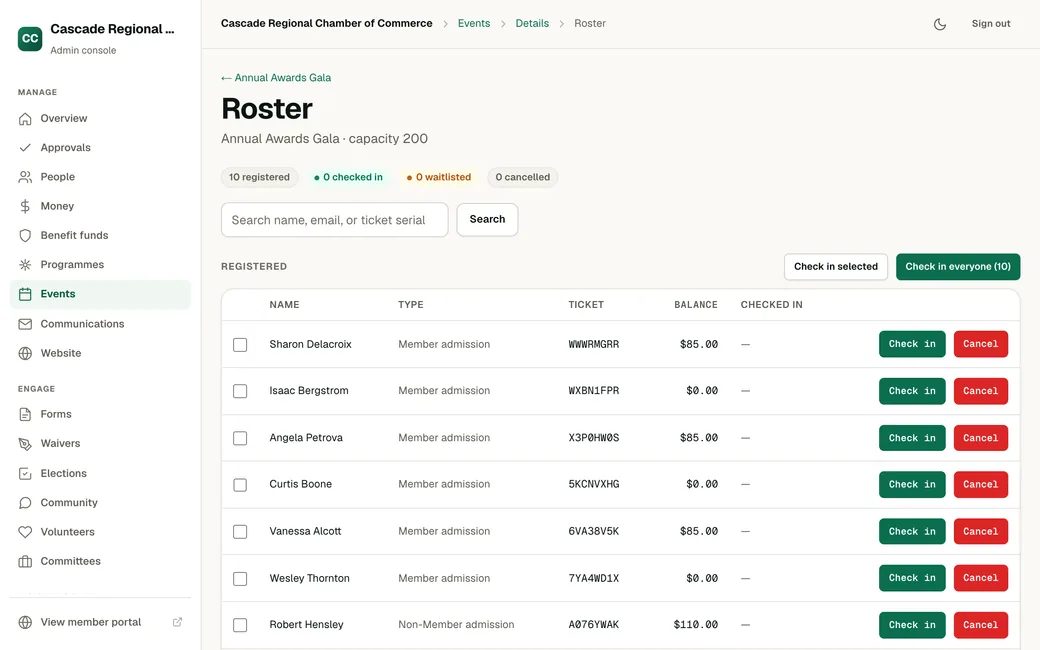The width and height of the screenshot is (1040, 650).
Task: Go back to Annual Awards Gala
Action: tap(276, 78)
